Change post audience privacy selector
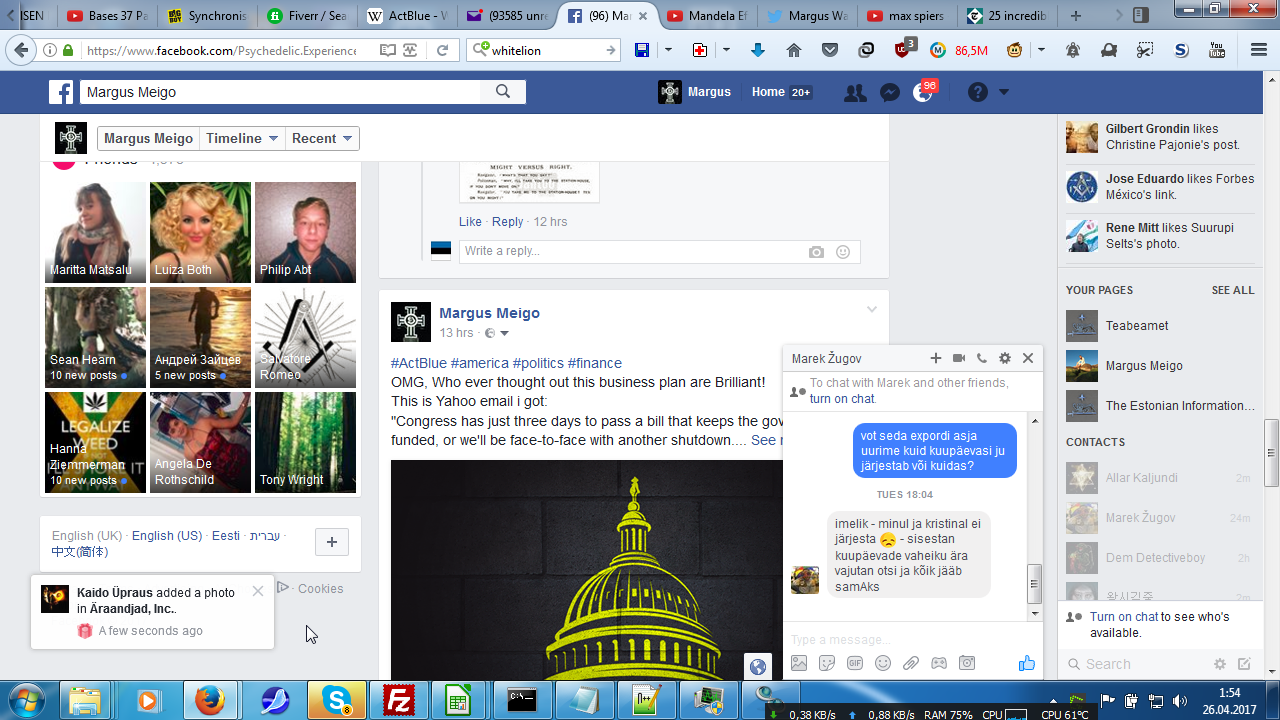The height and width of the screenshot is (720, 1280). pos(497,333)
